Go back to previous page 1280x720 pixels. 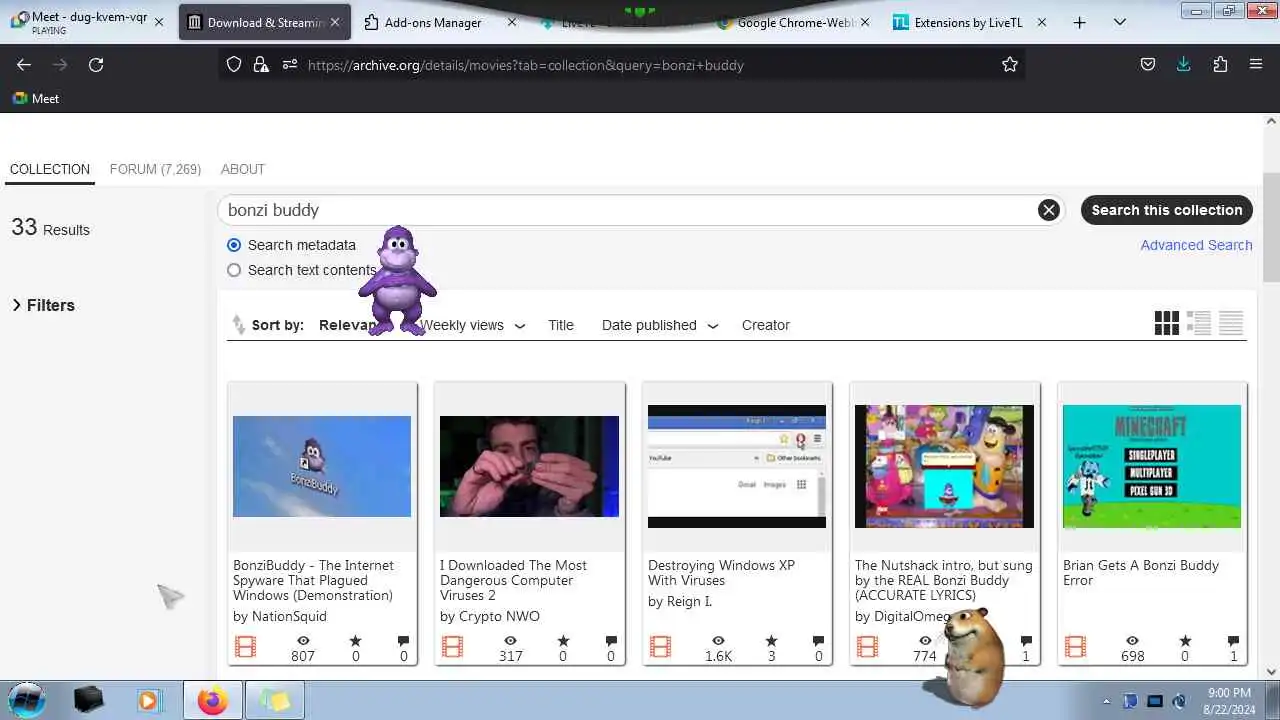point(24,64)
